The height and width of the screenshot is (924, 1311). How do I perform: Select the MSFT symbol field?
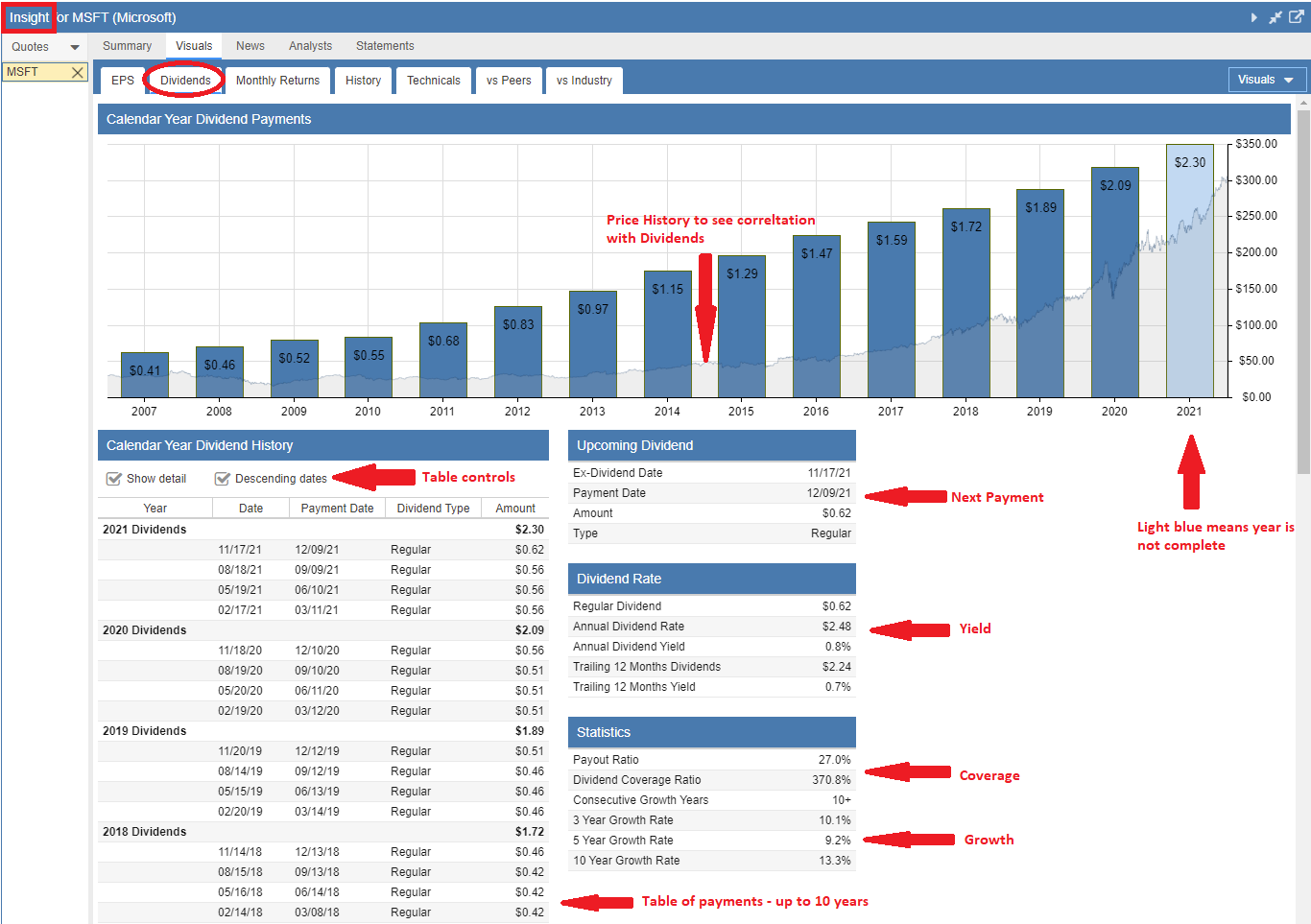coord(44,72)
